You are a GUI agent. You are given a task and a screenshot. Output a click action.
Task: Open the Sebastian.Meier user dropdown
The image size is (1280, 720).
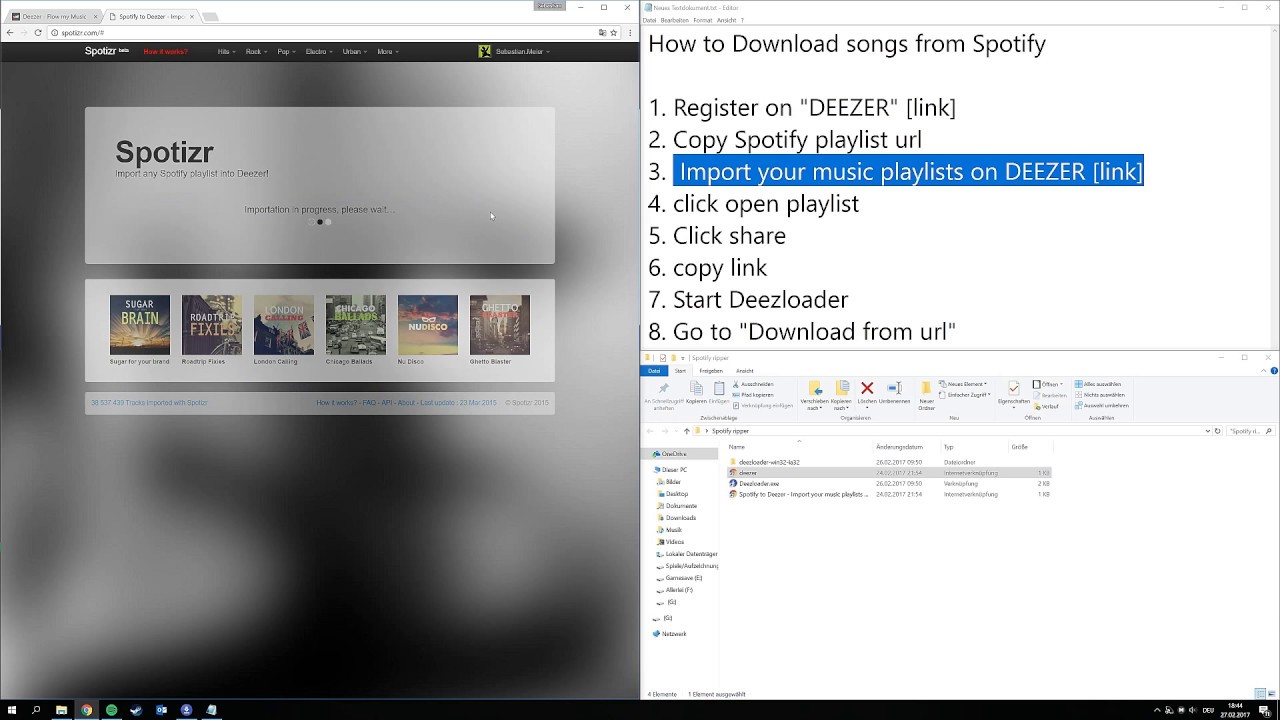tap(524, 51)
